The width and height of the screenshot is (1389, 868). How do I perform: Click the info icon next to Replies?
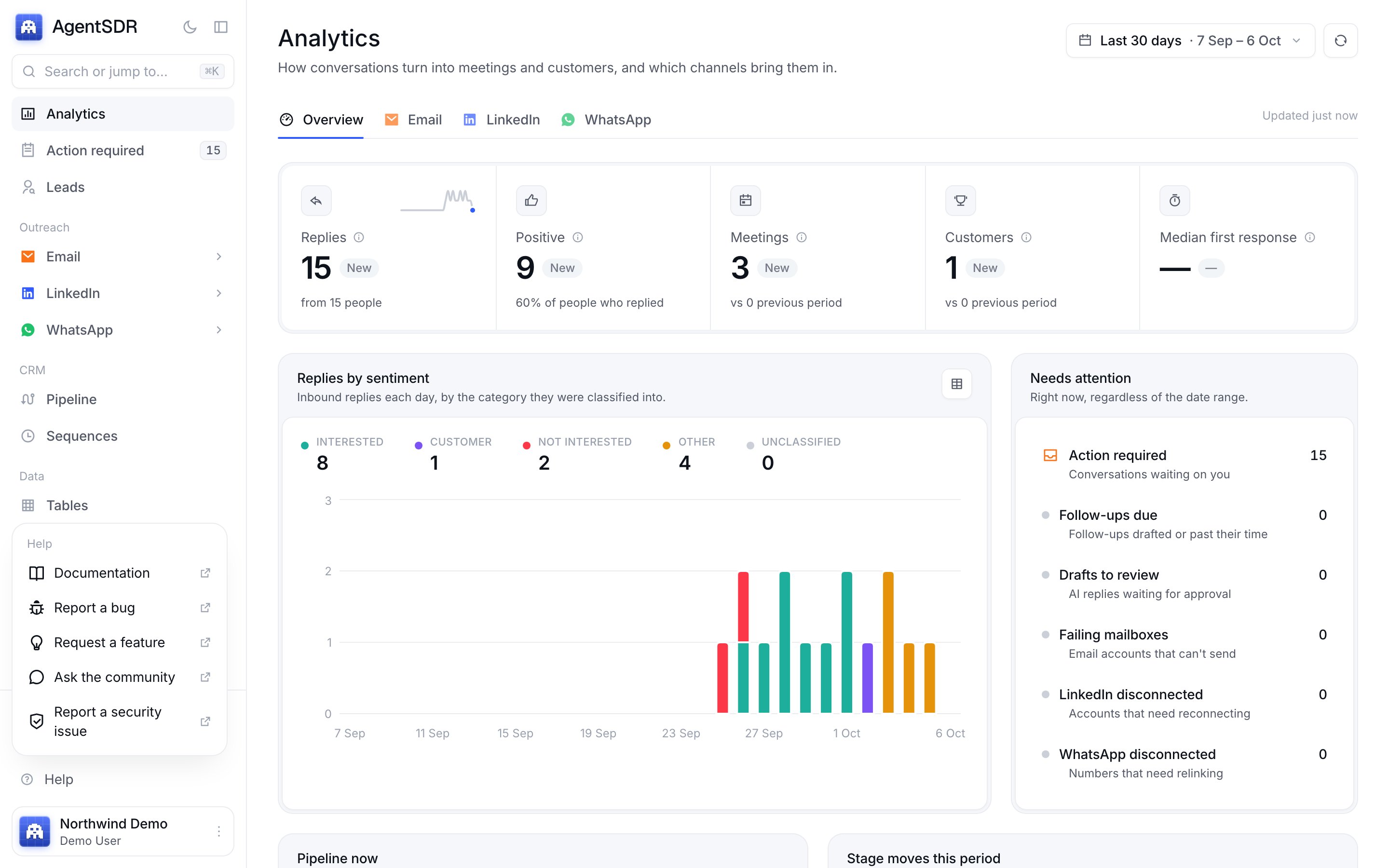359,238
